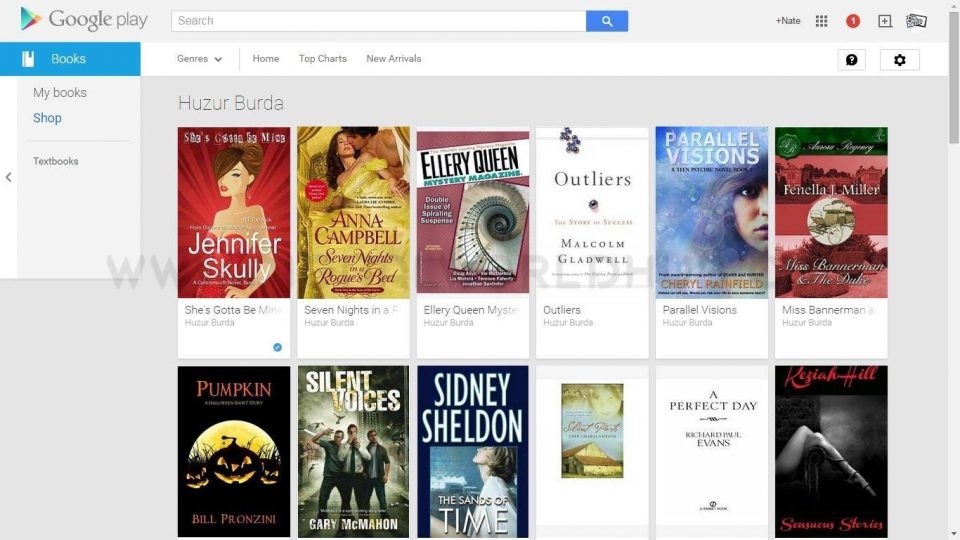Click the share plus icon
Viewport: 960px width, 540px height.
[884, 21]
